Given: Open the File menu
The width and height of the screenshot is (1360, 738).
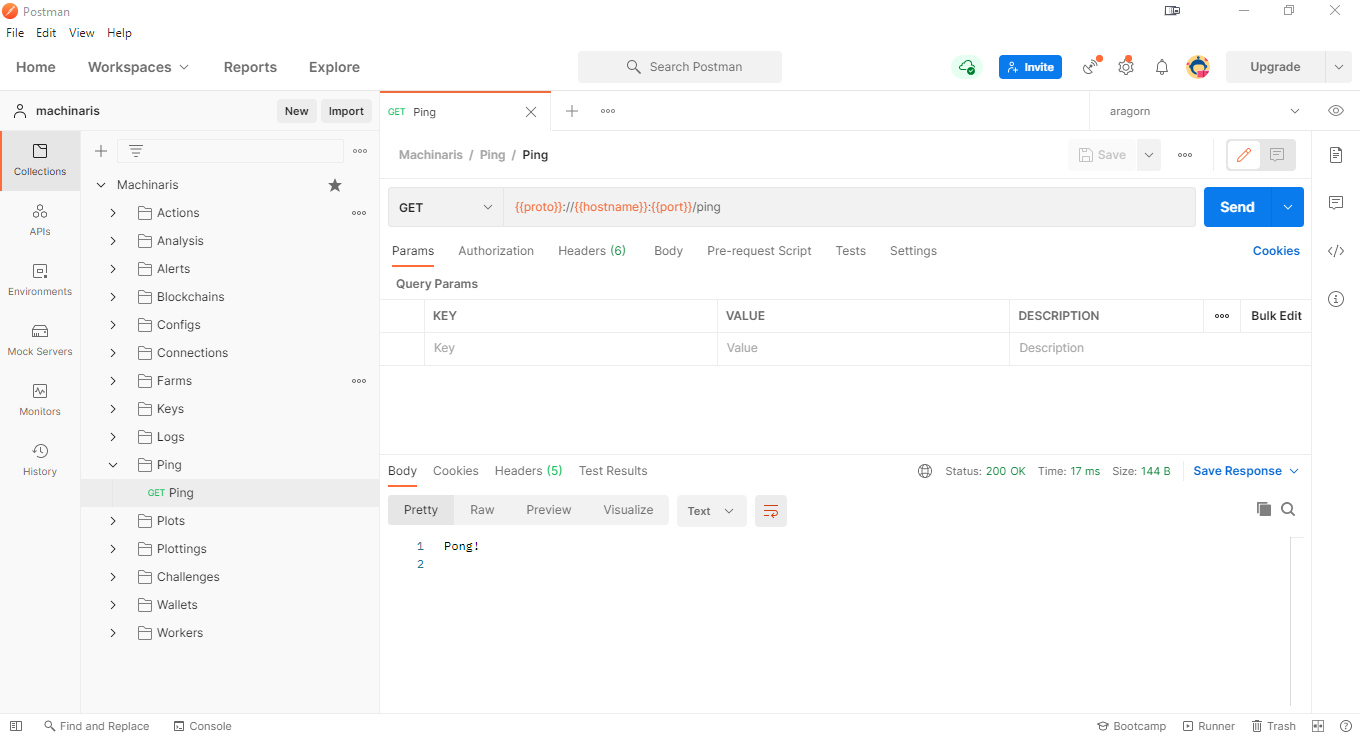Looking at the screenshot, I should click(x=15, y=33).
